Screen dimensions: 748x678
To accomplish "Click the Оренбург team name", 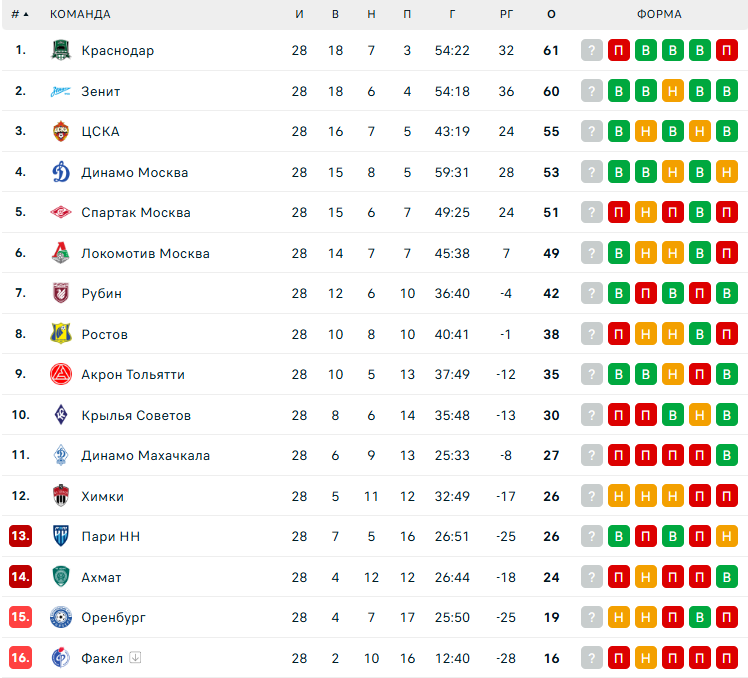I will point(113,617).
